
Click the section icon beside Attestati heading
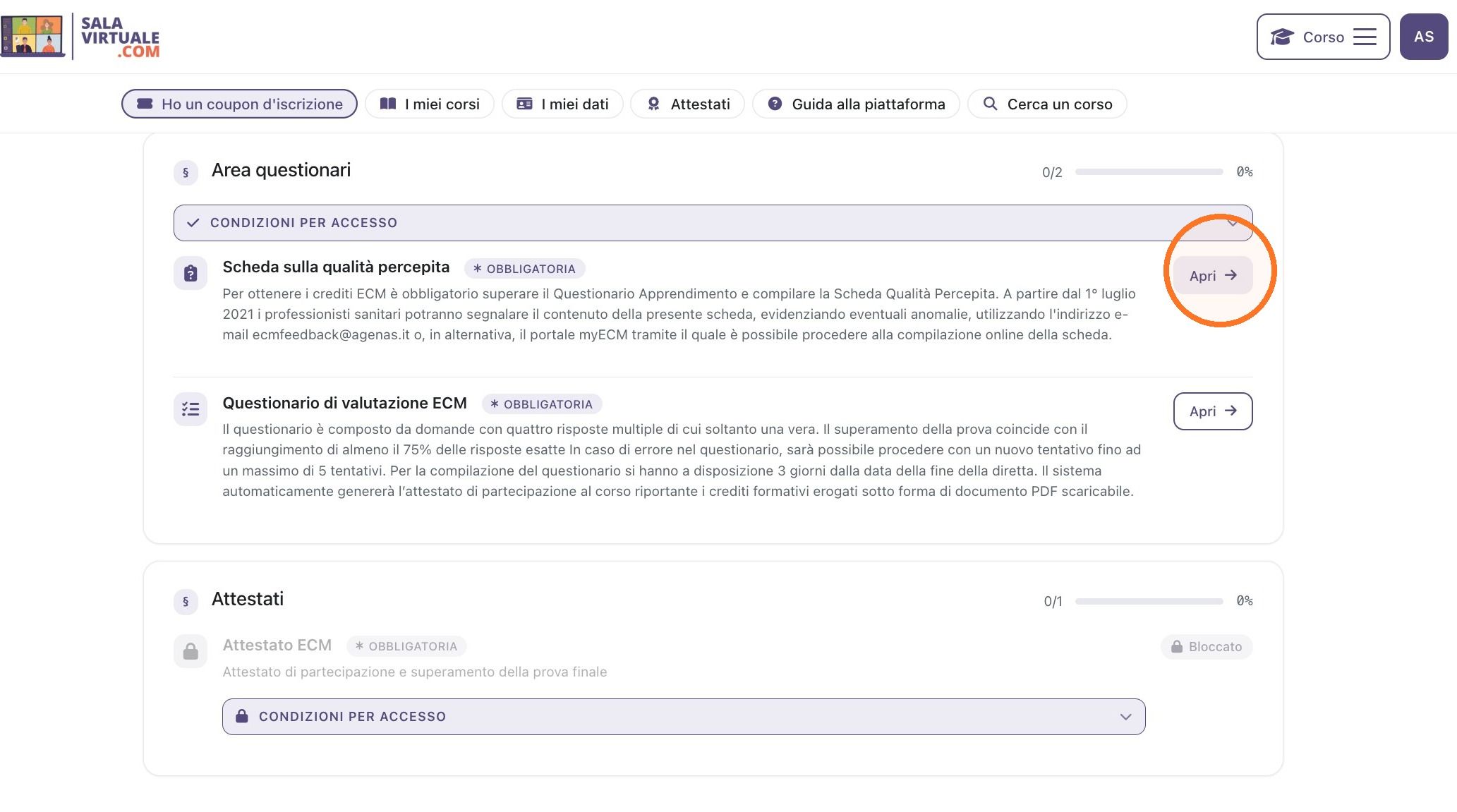tap(186, 601)
